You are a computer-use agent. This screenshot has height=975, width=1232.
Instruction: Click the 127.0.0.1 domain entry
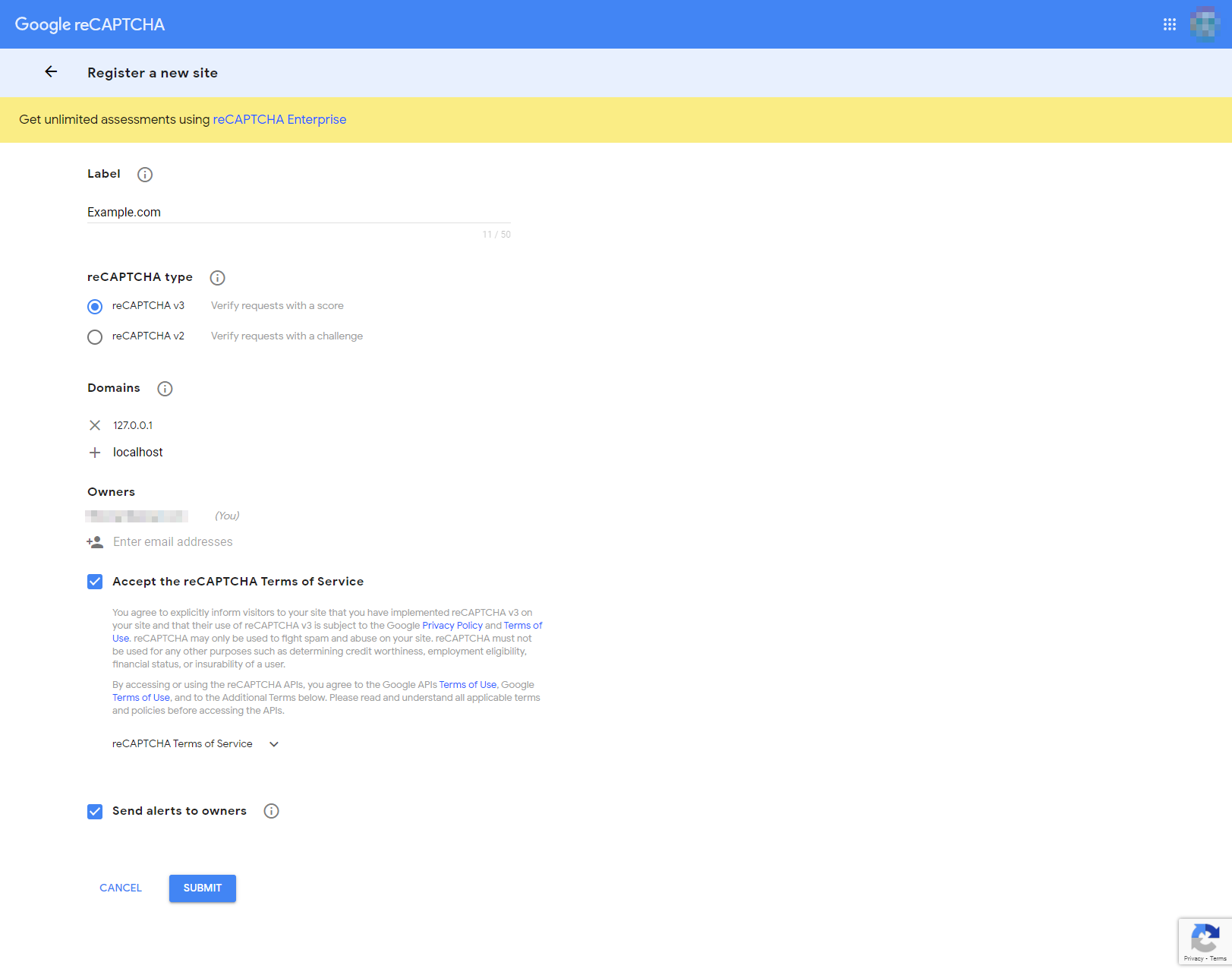tap(133, 426)
